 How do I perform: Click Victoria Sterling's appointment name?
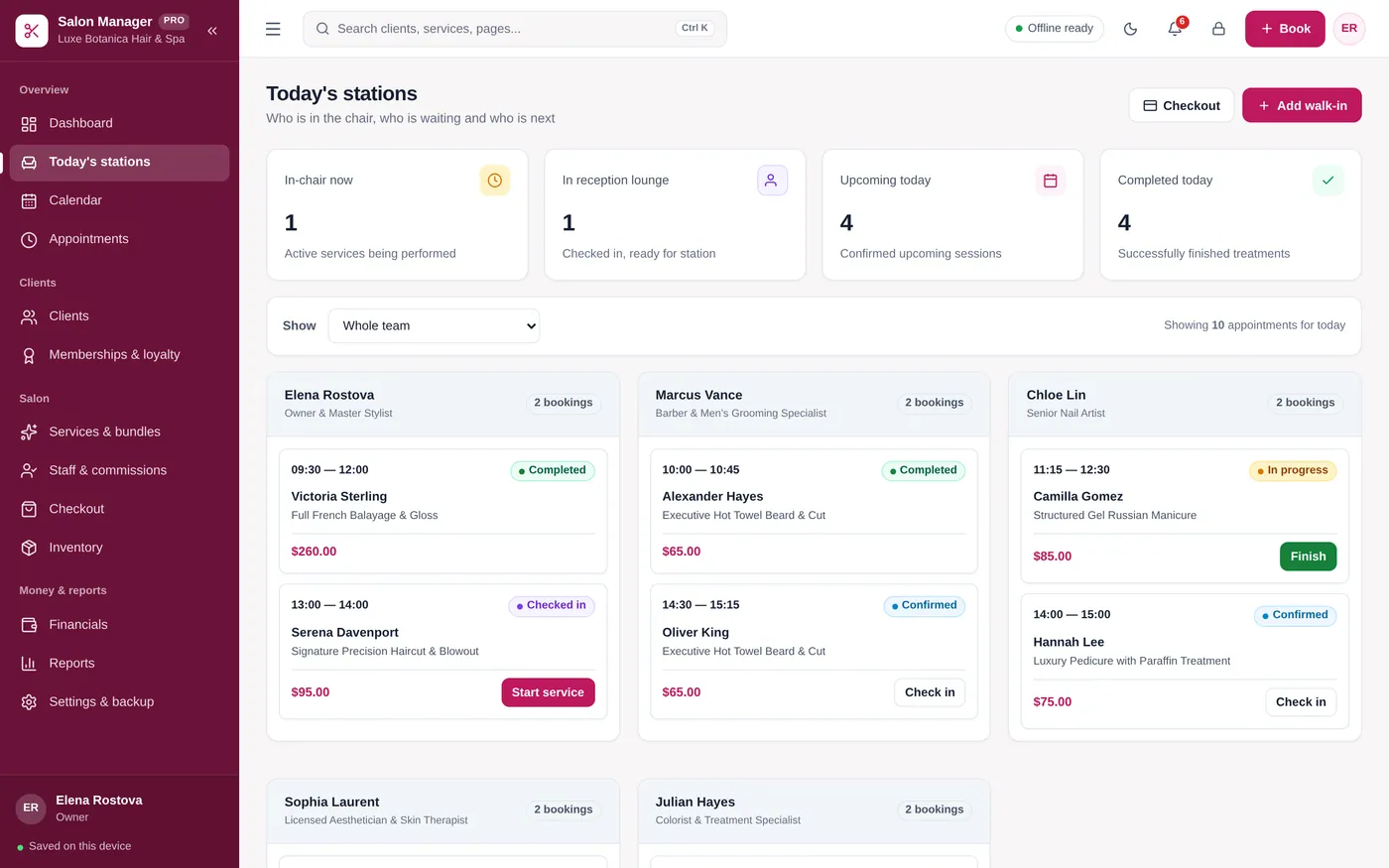point(339,496)
